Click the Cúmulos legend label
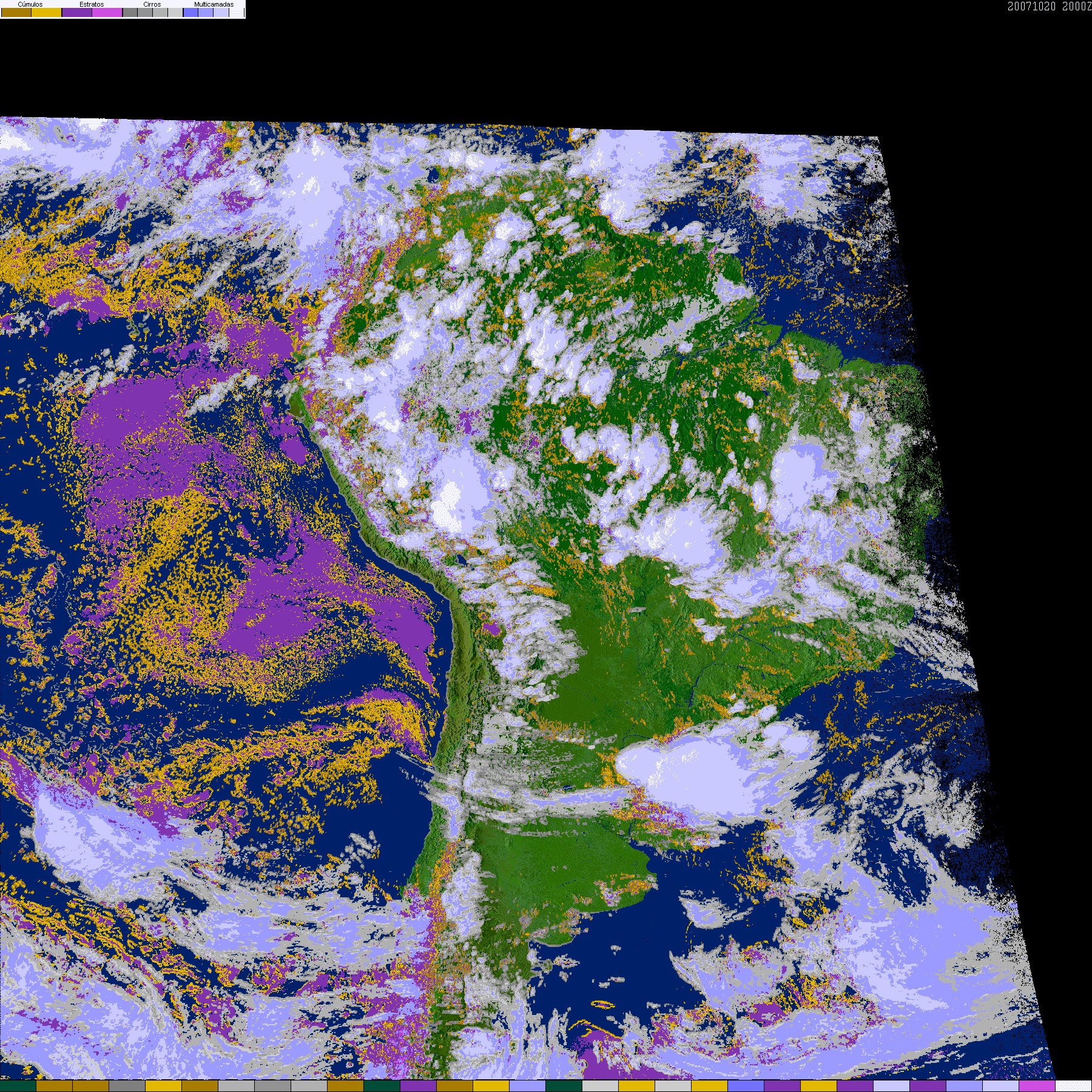 (30, 4)
